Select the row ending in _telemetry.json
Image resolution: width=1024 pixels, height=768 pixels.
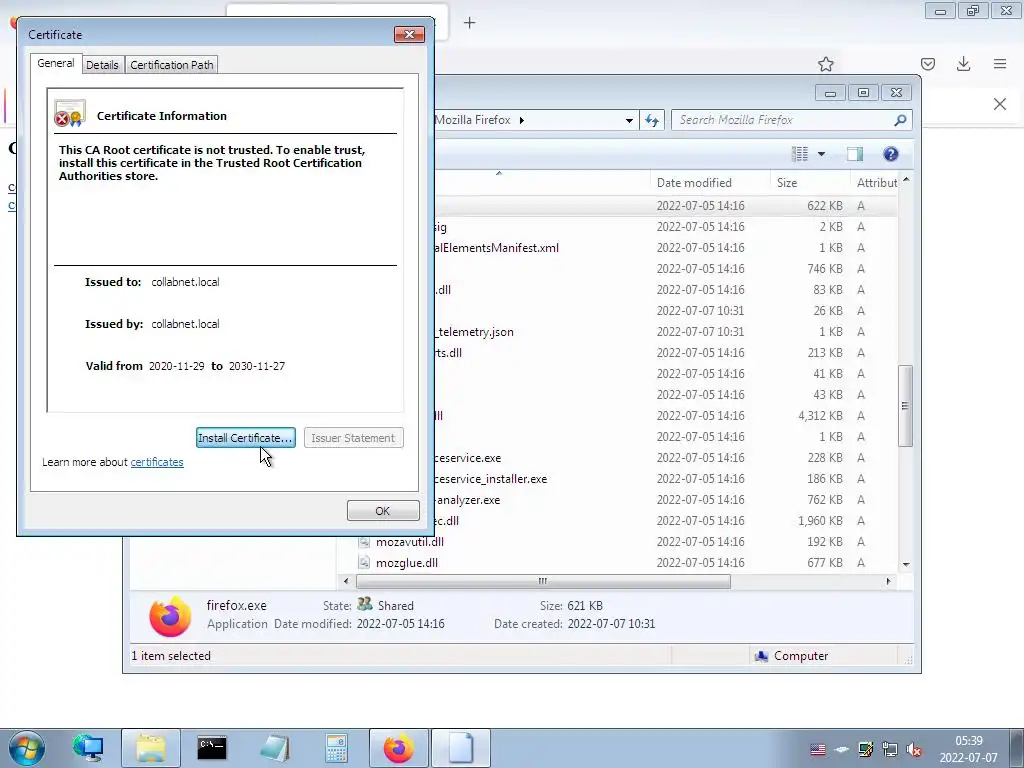click(666, 332)
